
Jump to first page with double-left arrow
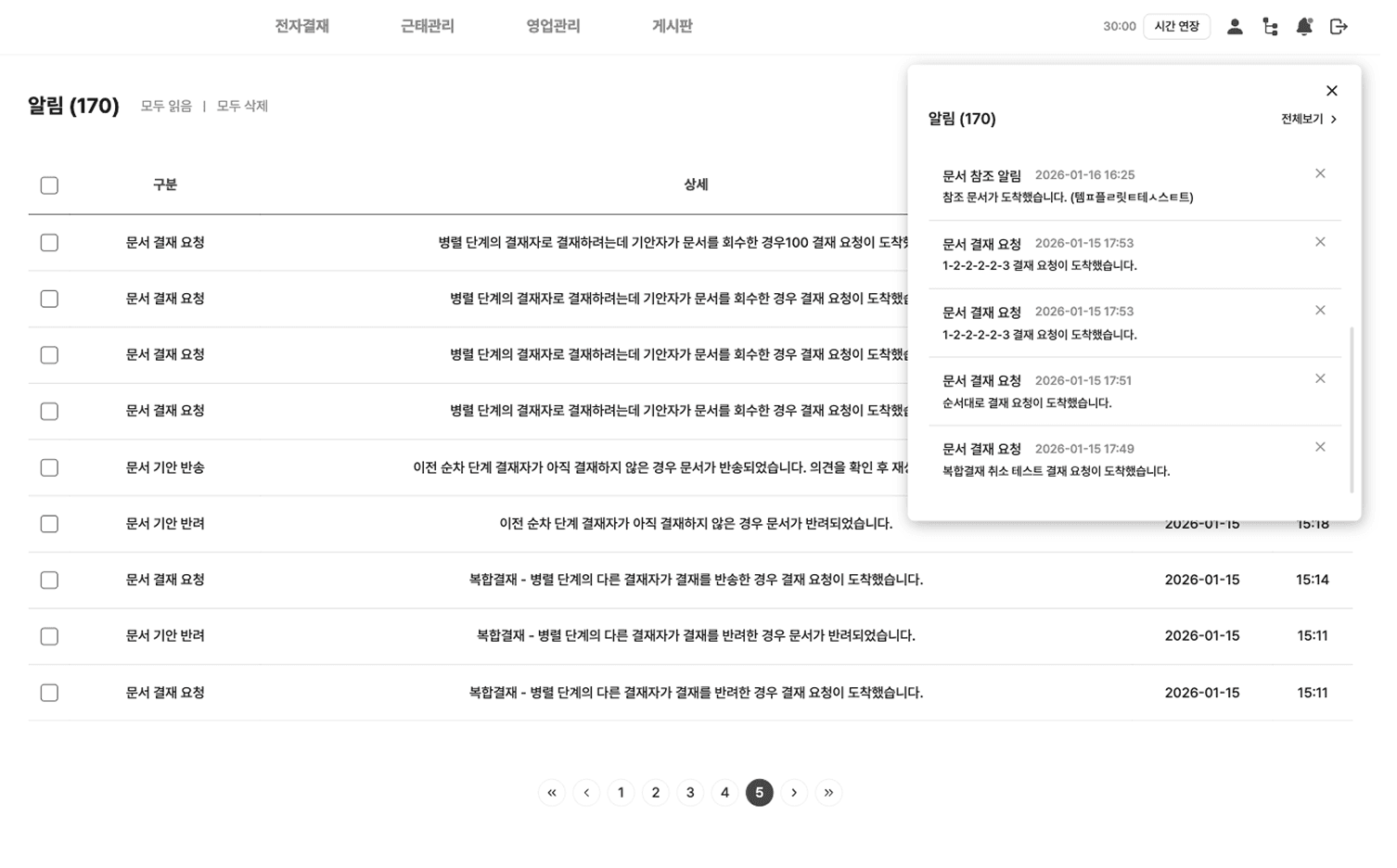click(551, 793)
